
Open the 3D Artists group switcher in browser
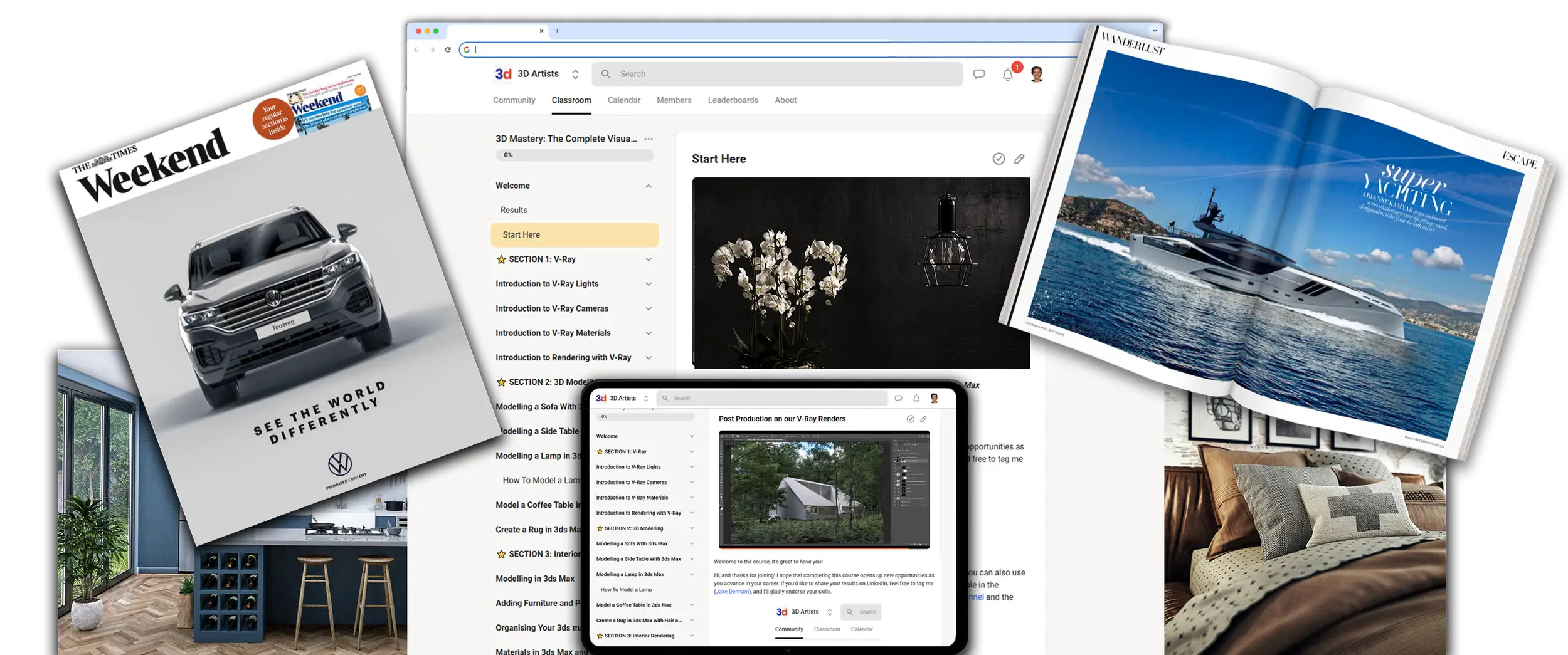tap(575, 75)
